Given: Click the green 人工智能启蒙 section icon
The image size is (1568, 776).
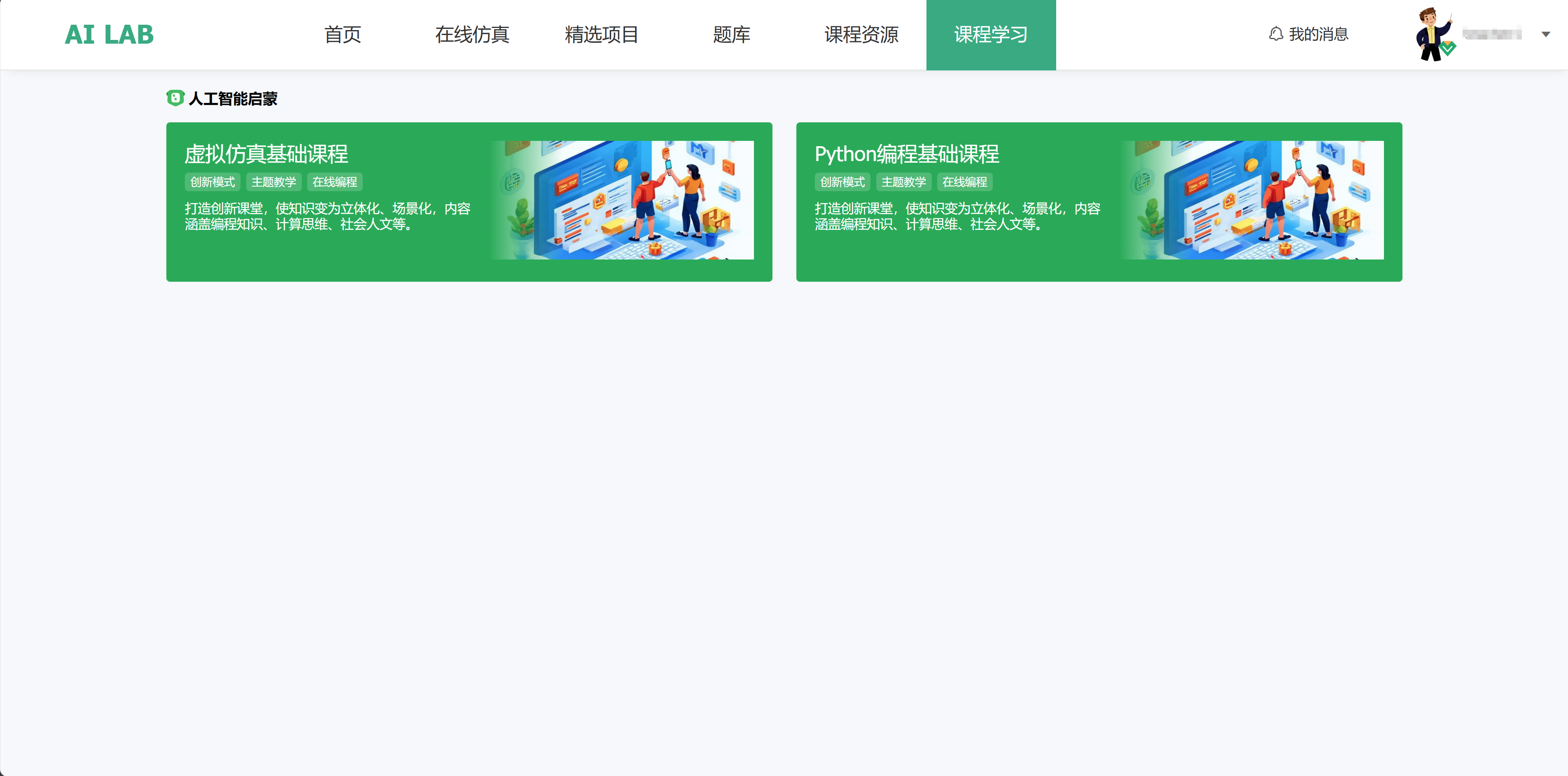Looking at the screenshot, I should point(175,98).
